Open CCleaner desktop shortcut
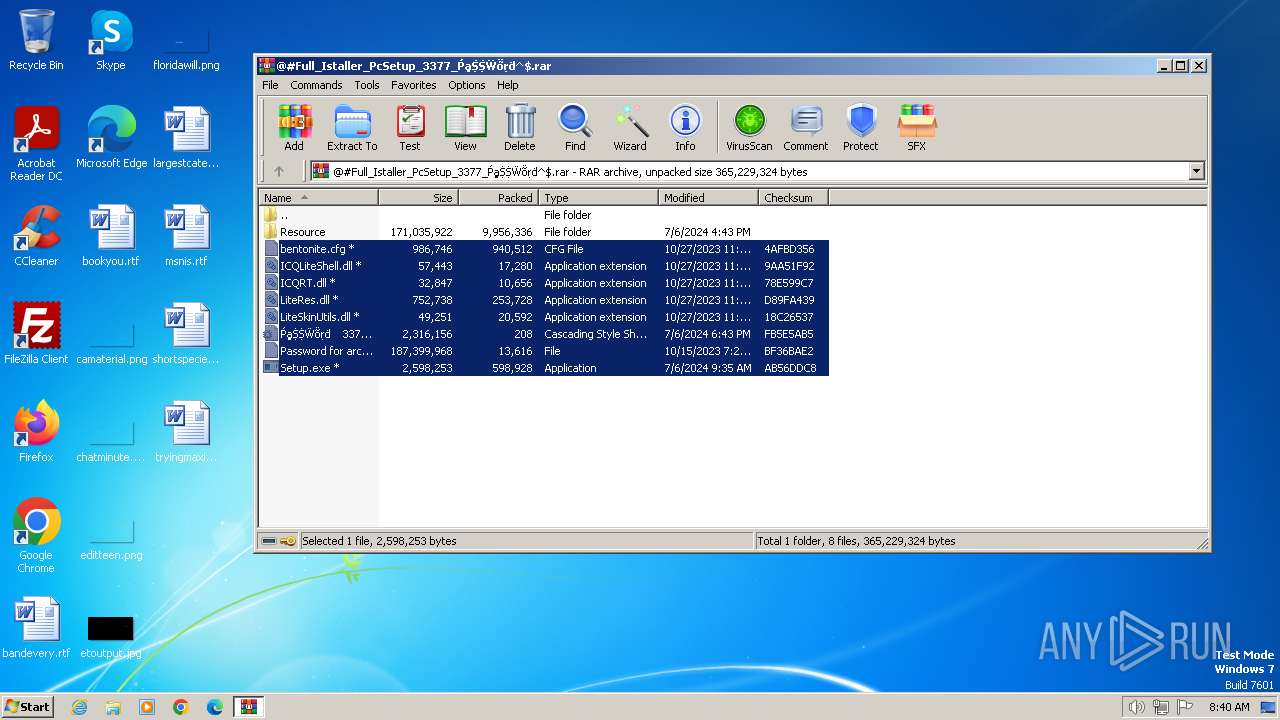1280x720 pixels. (x=36, y=236)
